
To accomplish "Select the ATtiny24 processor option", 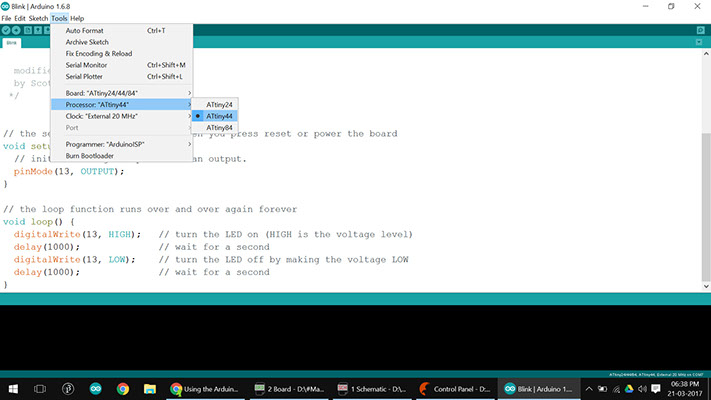I will click(215, 105).
